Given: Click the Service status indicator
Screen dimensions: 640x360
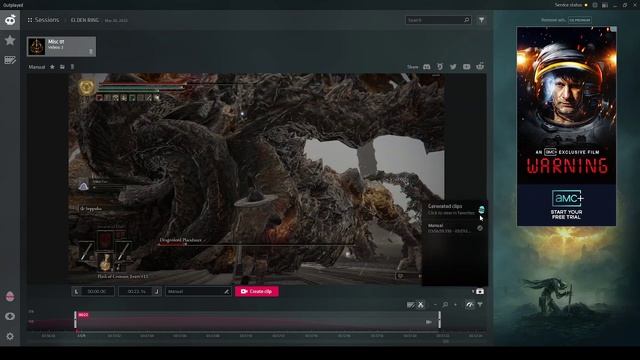Looking at the screenshot, I should click(570, 5).
